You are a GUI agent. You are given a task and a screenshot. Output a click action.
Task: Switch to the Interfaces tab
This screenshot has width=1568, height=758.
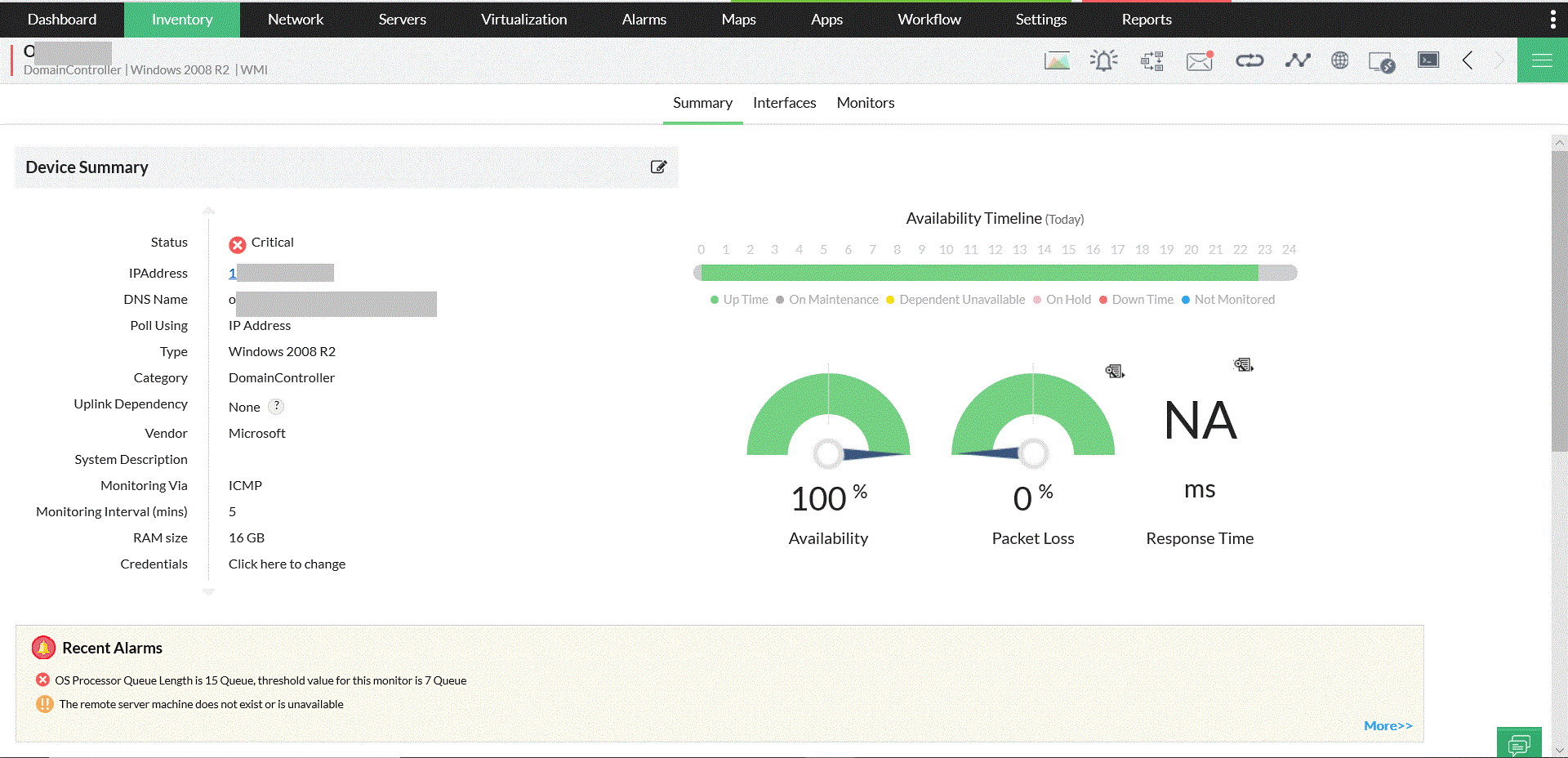[x=784, y=103]
